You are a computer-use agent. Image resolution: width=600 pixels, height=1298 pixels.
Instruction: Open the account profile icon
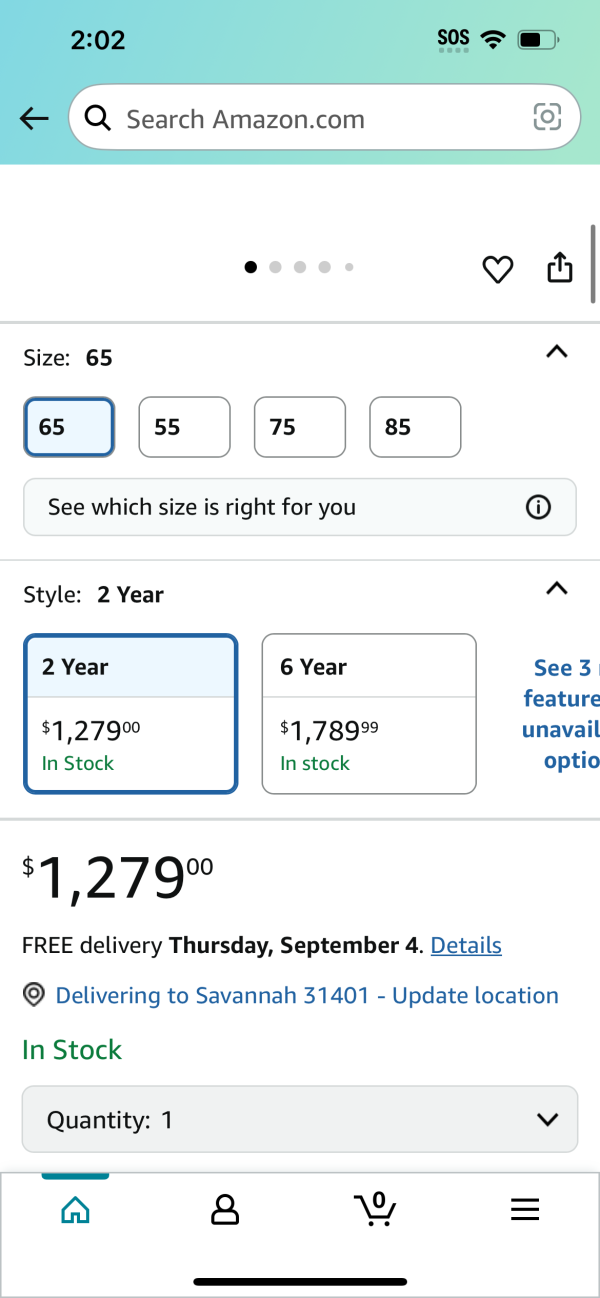(x=225, y=1210)
